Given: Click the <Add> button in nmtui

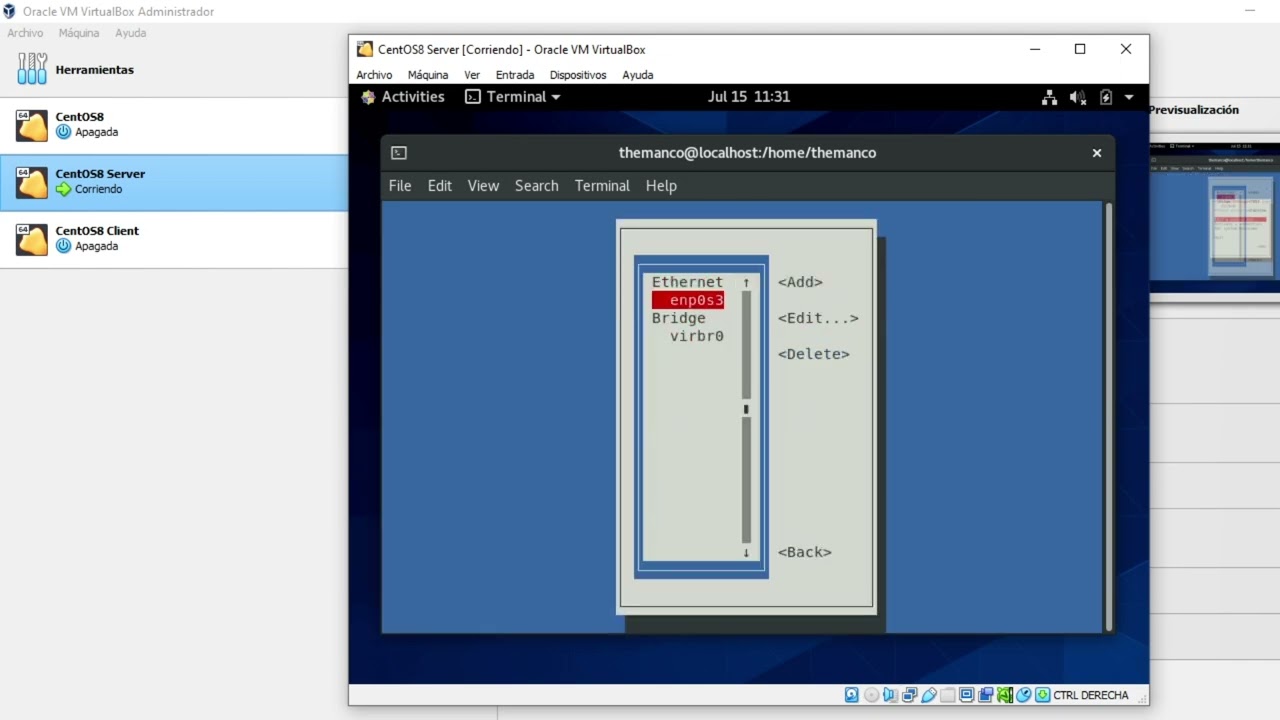Looking at the screenshot, I should [800, 282].
